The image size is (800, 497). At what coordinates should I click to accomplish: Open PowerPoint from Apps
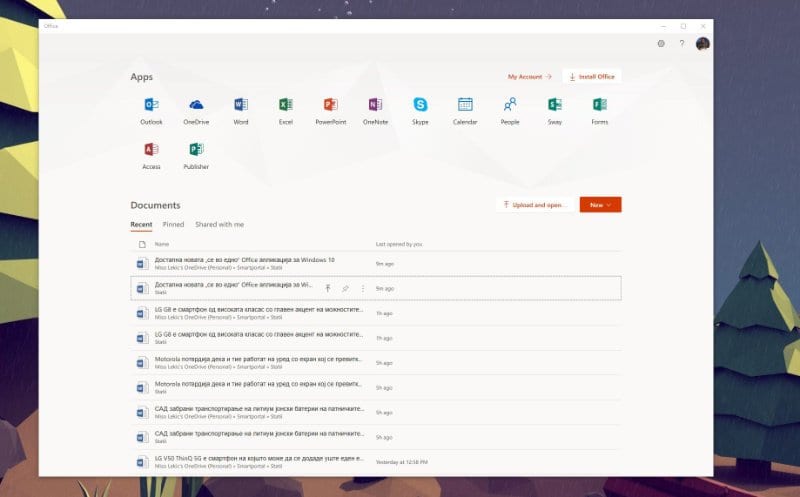[331, 111]
